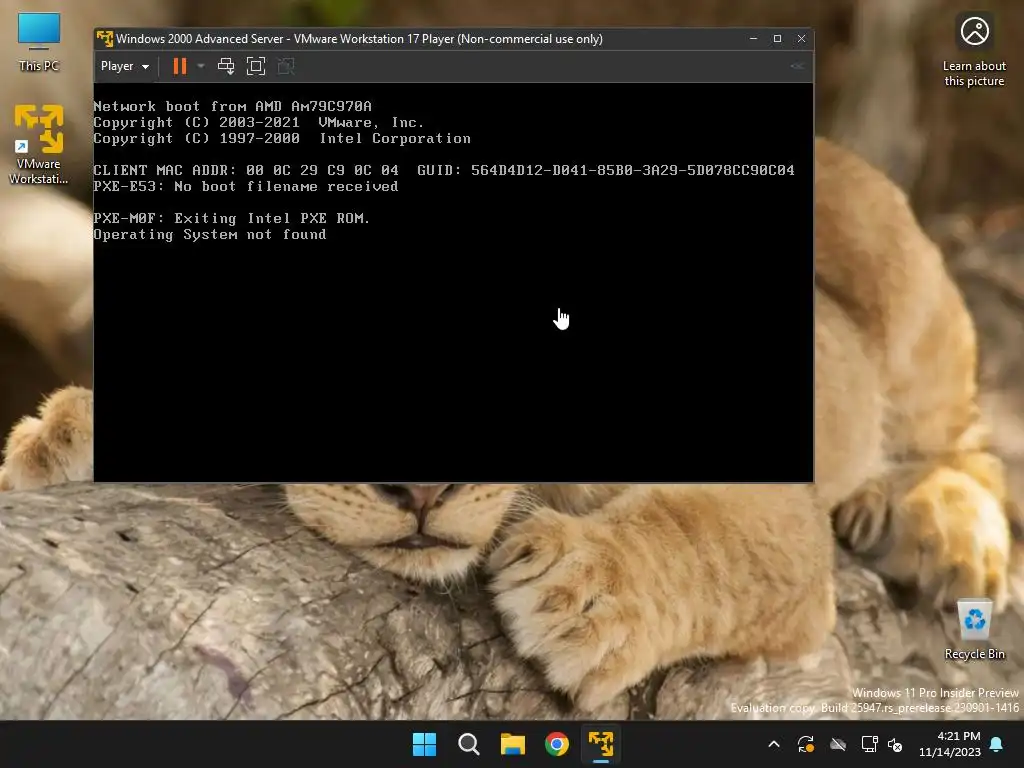Click the muted volume tray icon
This screenshot has width=1024, height=768.
pos(895,744)
